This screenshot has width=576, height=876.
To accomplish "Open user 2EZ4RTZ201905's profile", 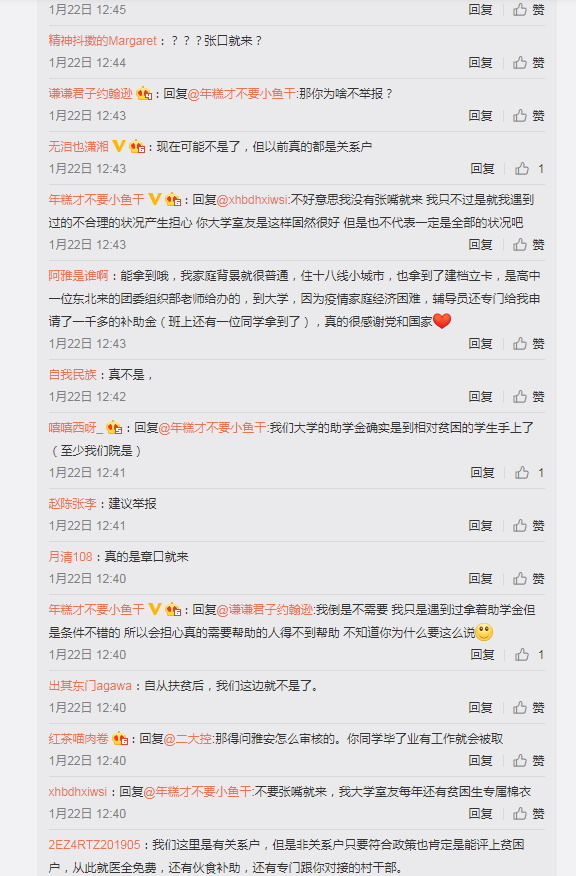I will tap(94, 845).
